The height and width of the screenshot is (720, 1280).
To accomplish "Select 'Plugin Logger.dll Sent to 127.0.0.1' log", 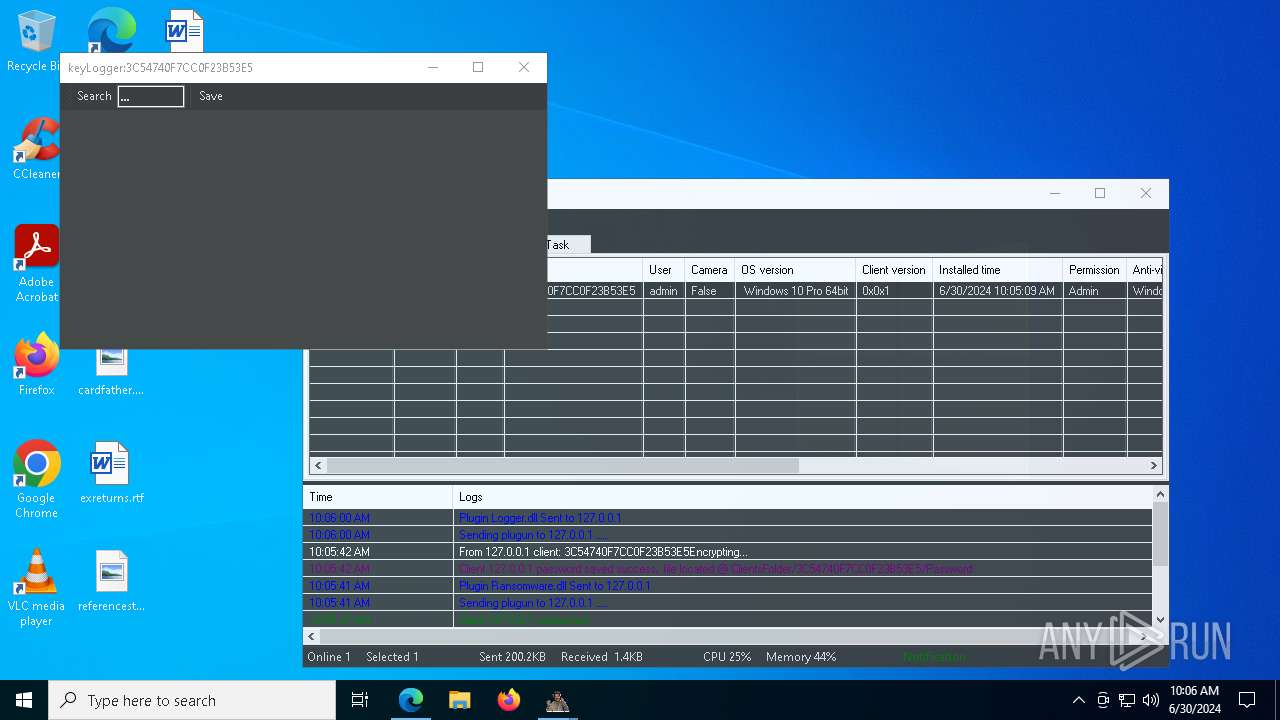I will coord(540,518).
